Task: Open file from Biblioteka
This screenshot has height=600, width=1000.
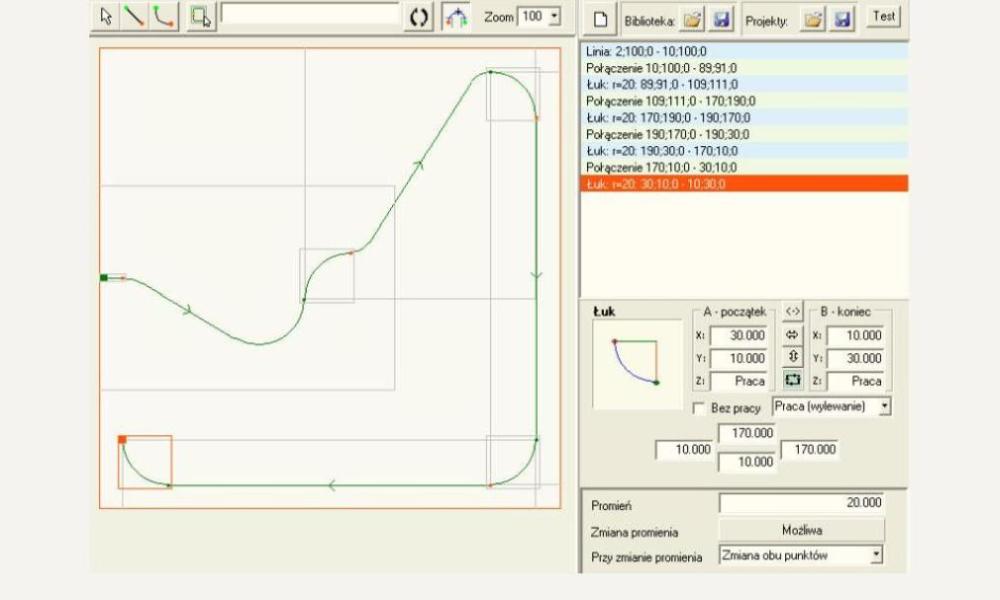Action: pyautogui.click(x=692, y=20)
